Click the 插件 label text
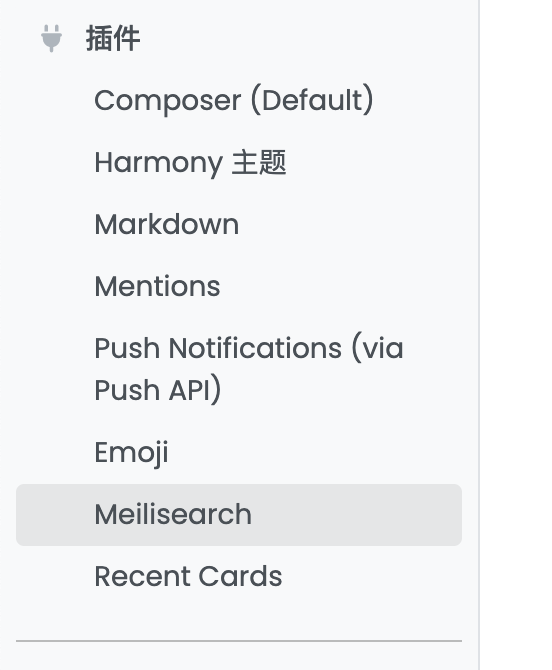 click(113, 38)
